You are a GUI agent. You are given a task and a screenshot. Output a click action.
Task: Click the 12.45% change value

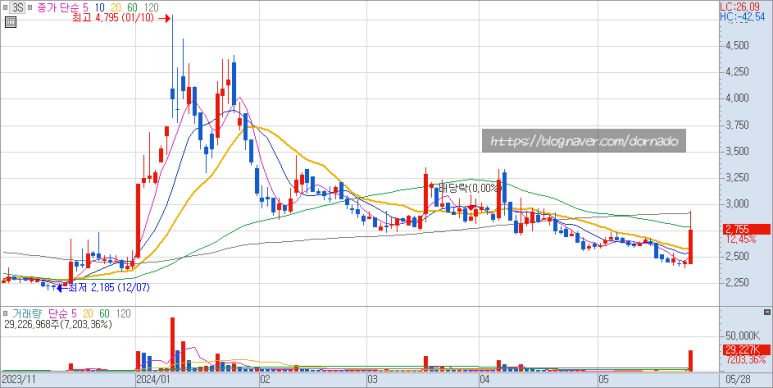coord(741,239)
